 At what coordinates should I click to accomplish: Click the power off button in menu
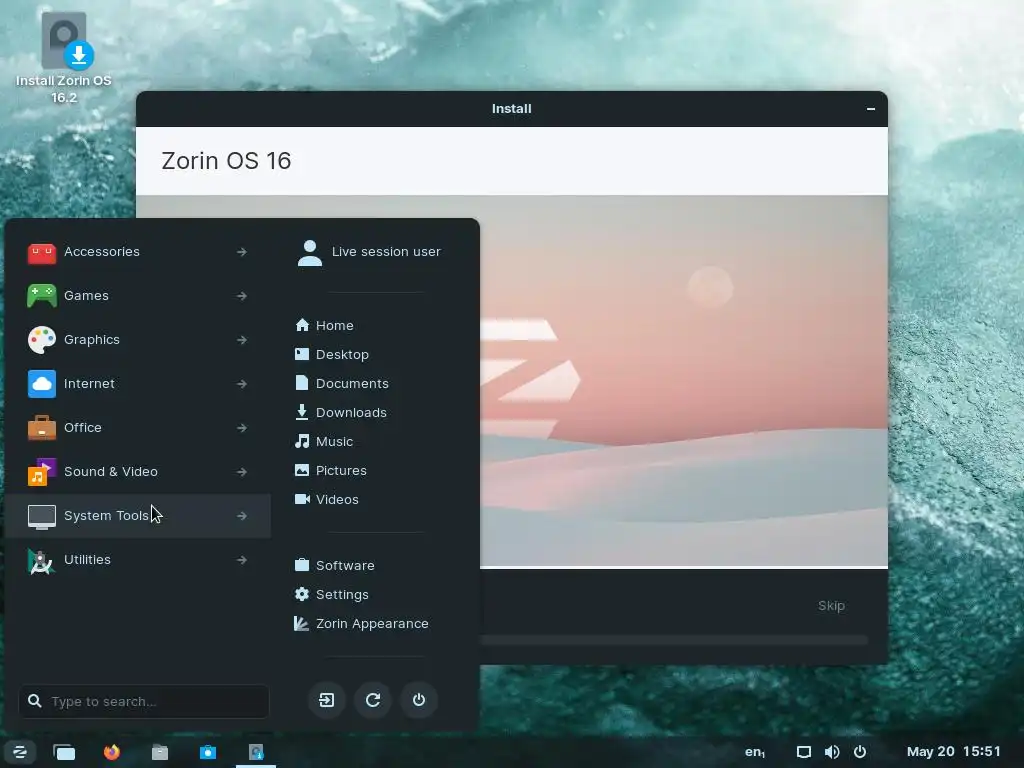click(419, 700)
